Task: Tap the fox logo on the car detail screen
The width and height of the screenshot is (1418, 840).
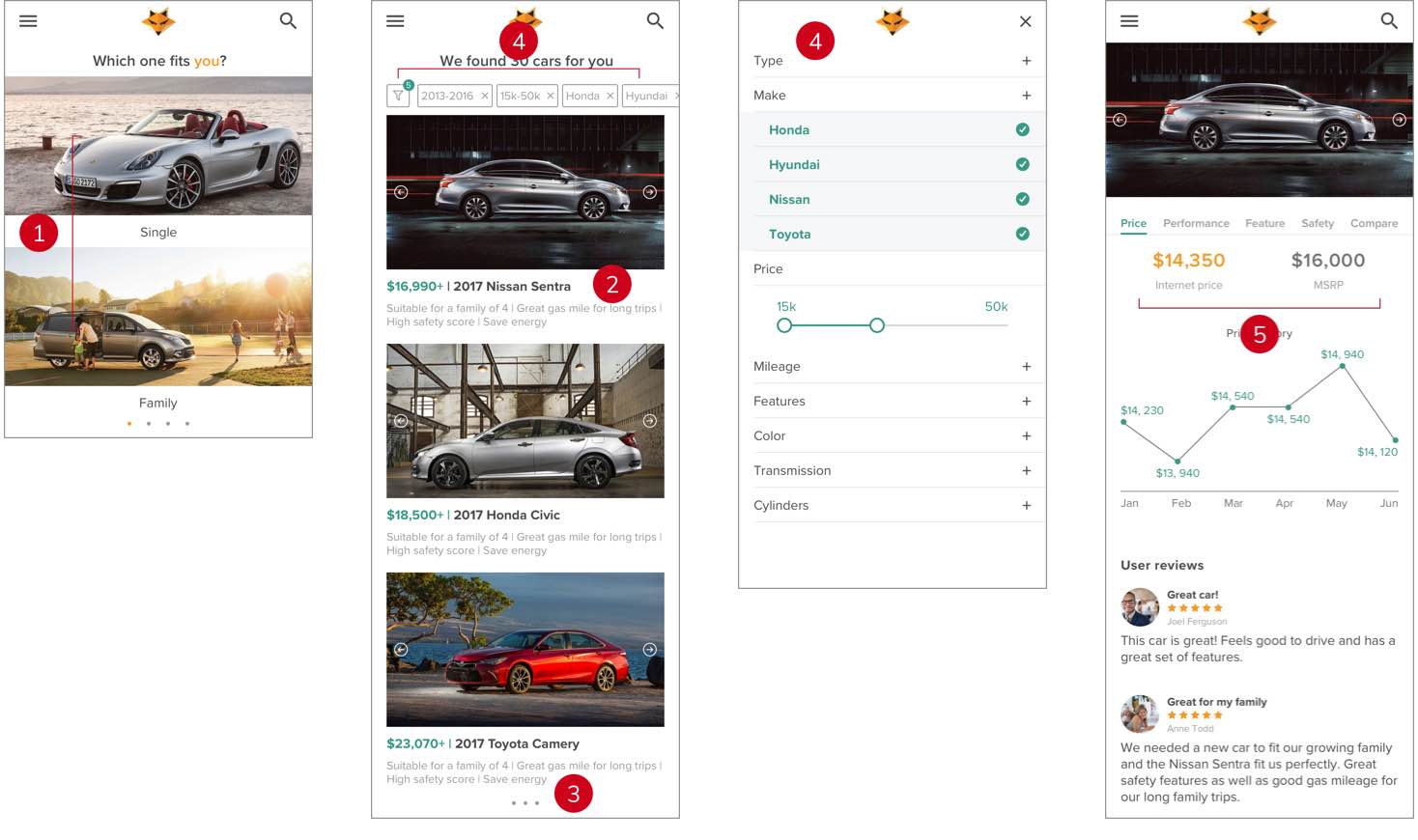Action: coord(1260,20)
